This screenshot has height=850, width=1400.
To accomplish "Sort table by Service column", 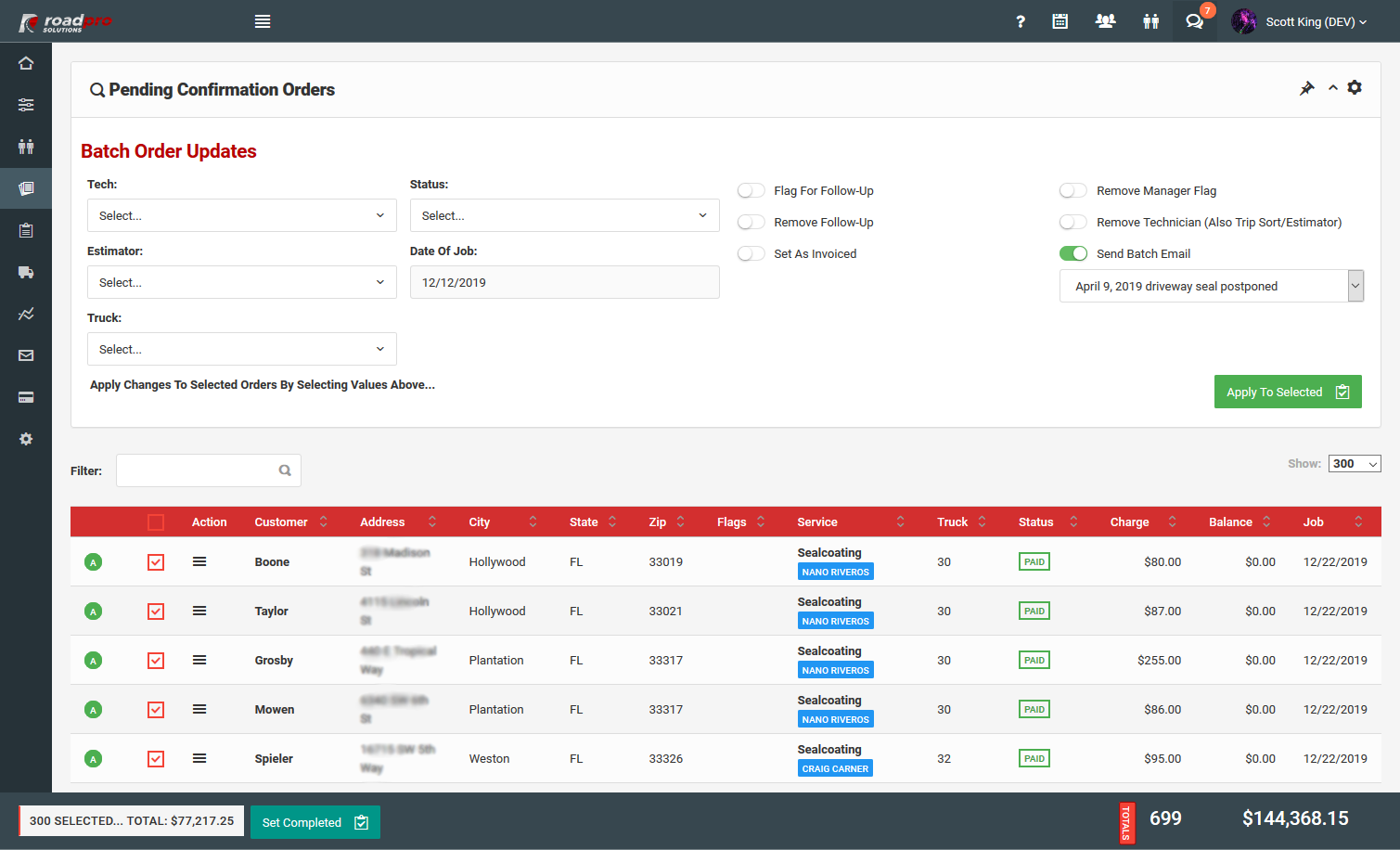I will (851, 522).
